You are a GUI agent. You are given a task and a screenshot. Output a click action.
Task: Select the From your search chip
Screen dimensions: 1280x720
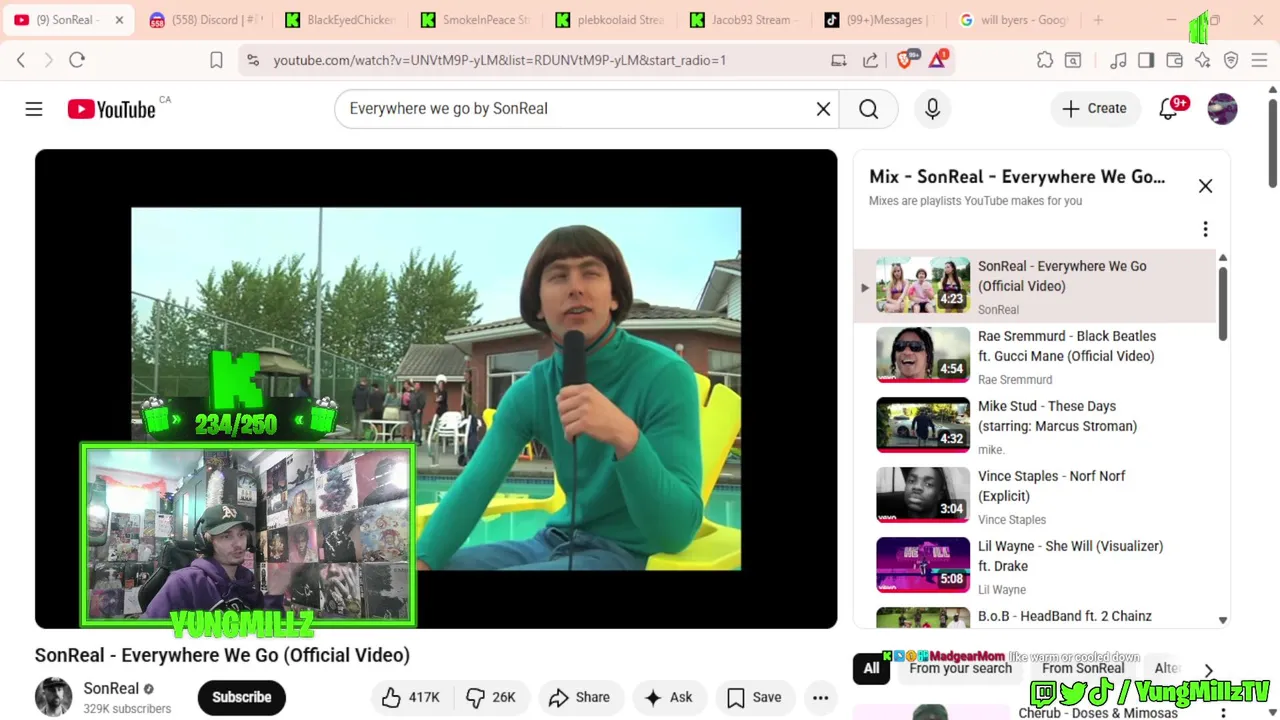point(960,668)
